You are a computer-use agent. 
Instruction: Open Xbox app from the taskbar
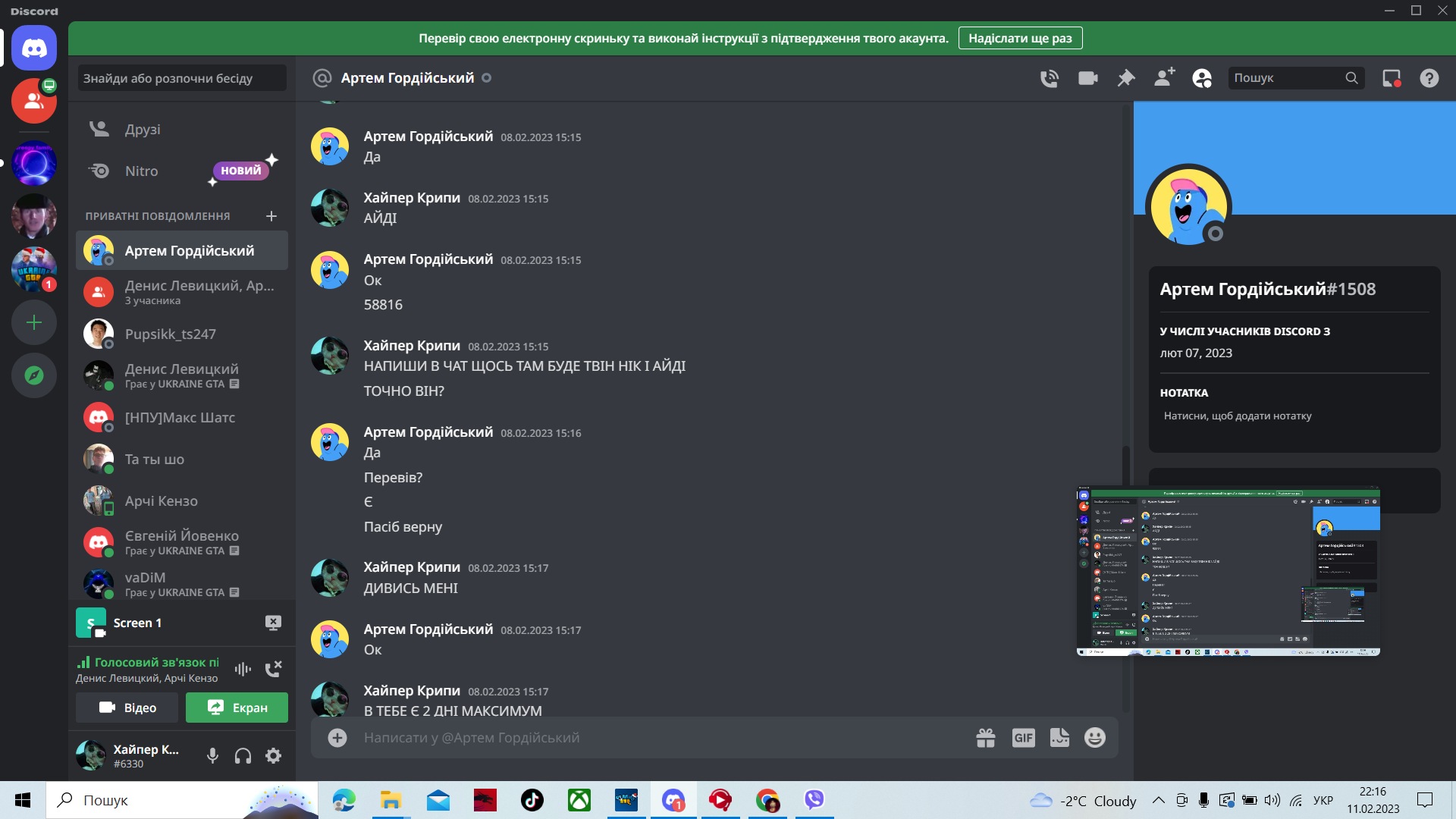(579, 800)
